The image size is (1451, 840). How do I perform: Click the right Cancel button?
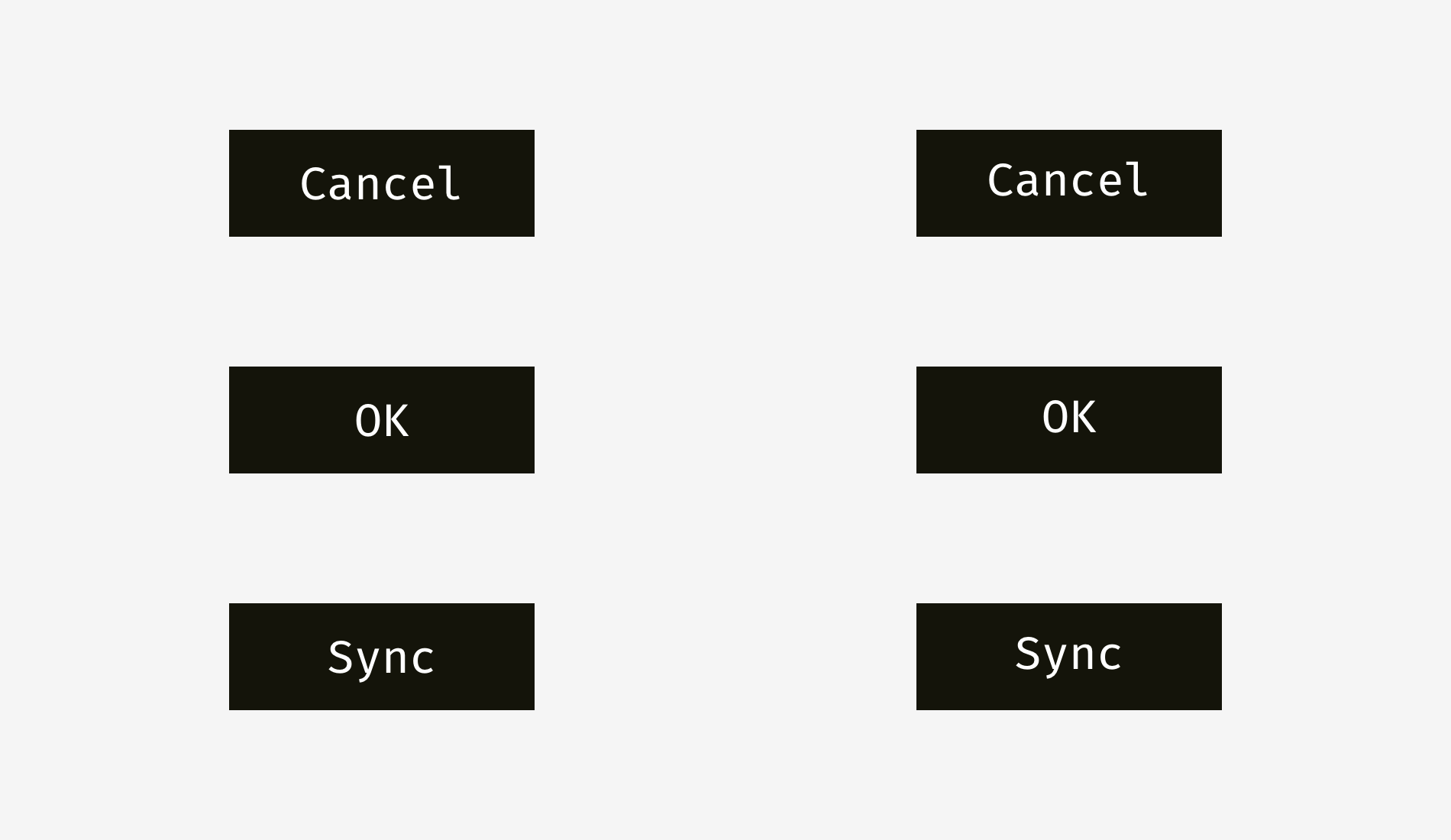(x=1069, y=183)
